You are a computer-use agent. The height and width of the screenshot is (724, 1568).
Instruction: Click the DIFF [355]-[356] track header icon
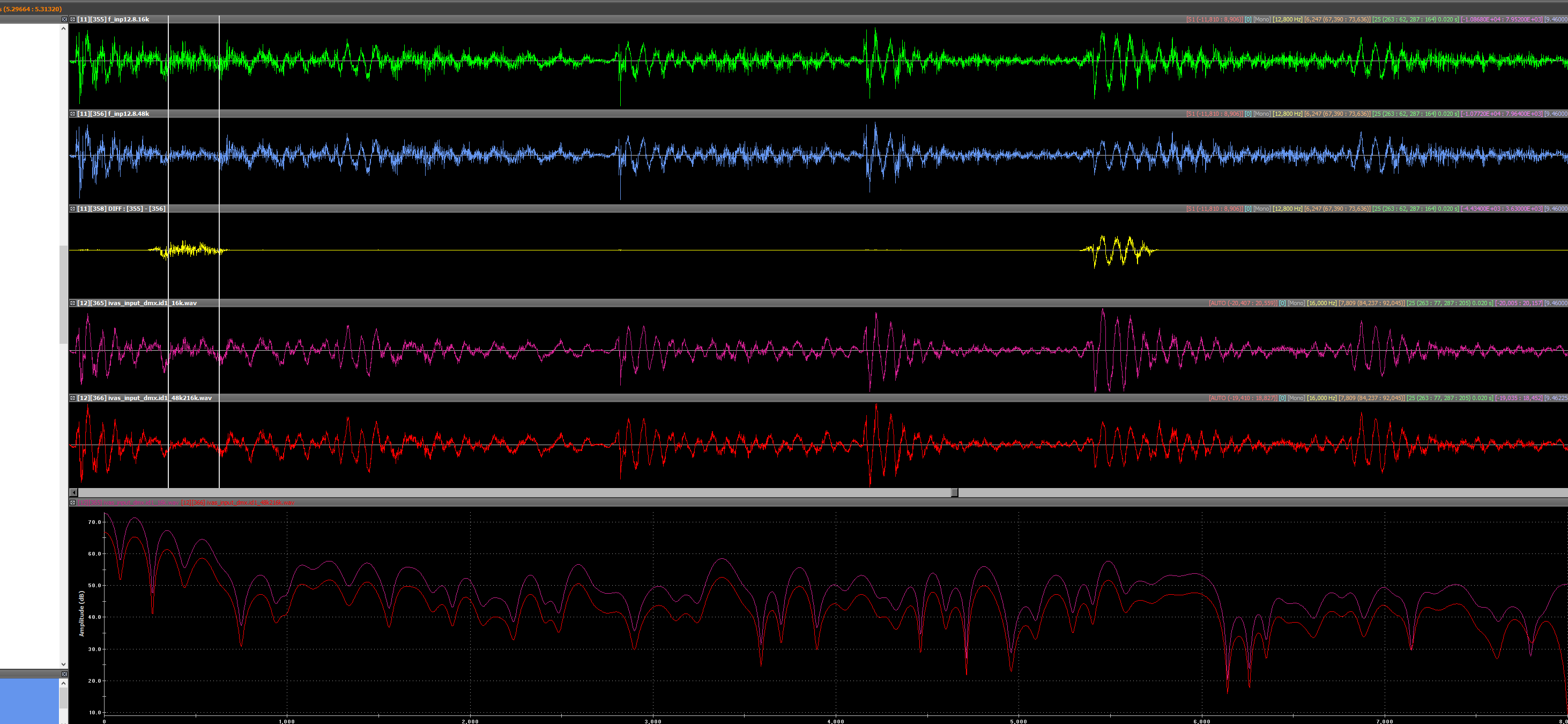(x=72, y=209)
